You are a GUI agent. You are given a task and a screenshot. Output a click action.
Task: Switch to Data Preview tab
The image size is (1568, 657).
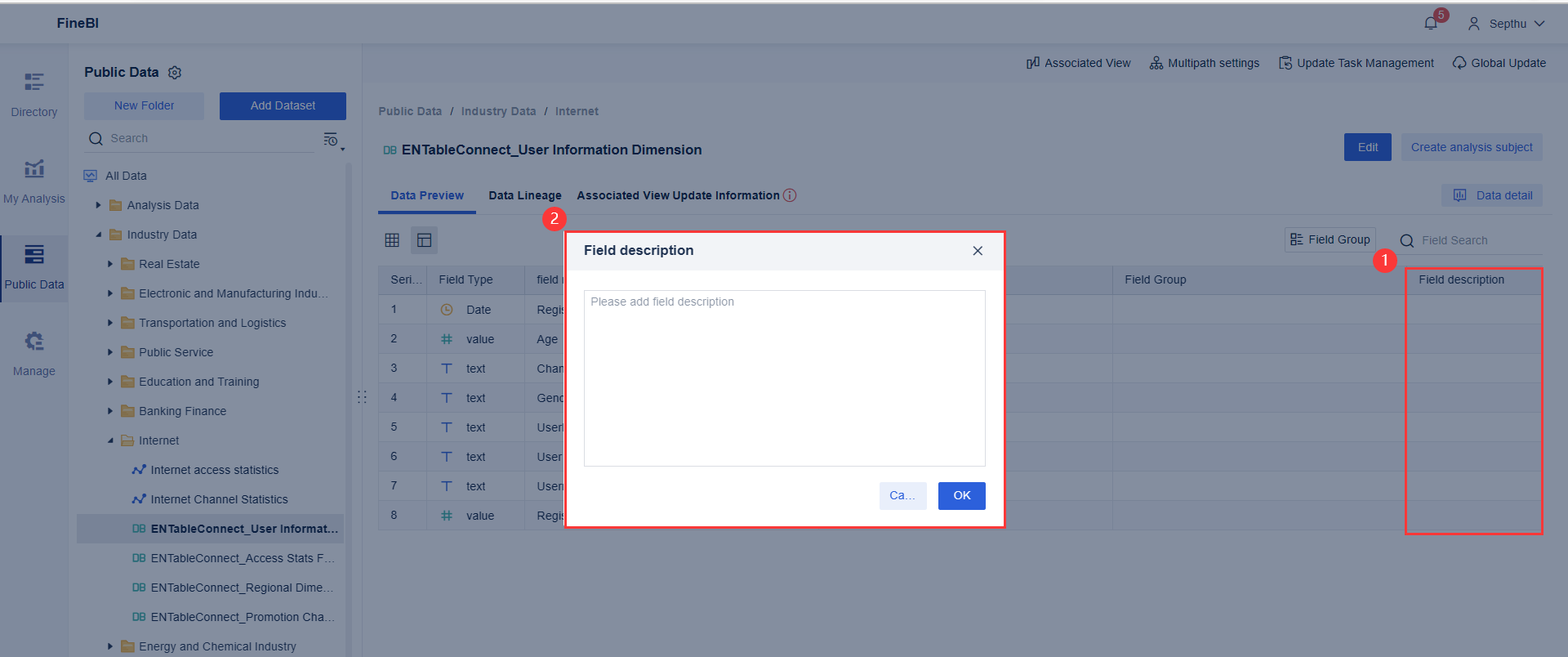[427, 195]
